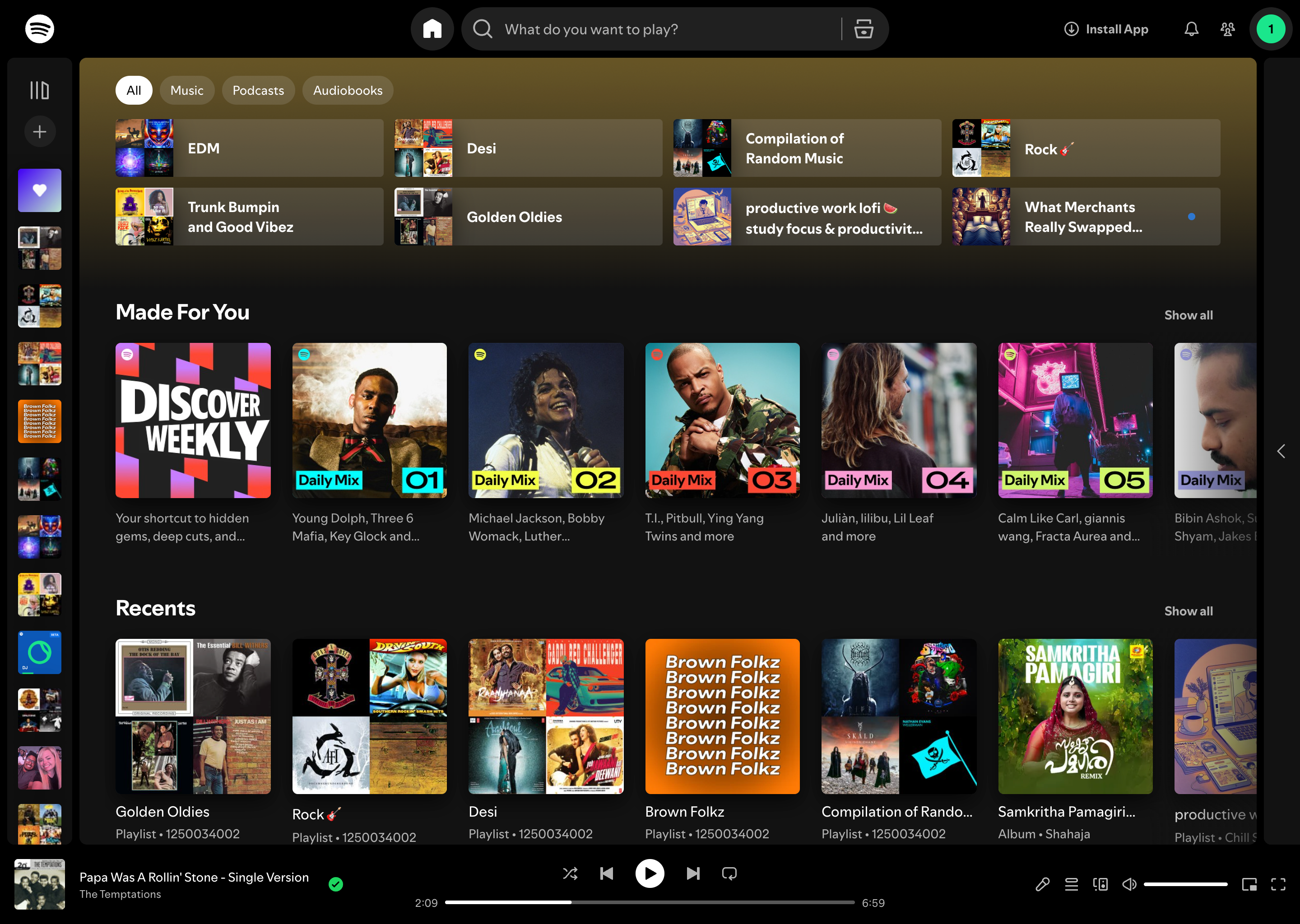Click Install App

point(1106,29)
